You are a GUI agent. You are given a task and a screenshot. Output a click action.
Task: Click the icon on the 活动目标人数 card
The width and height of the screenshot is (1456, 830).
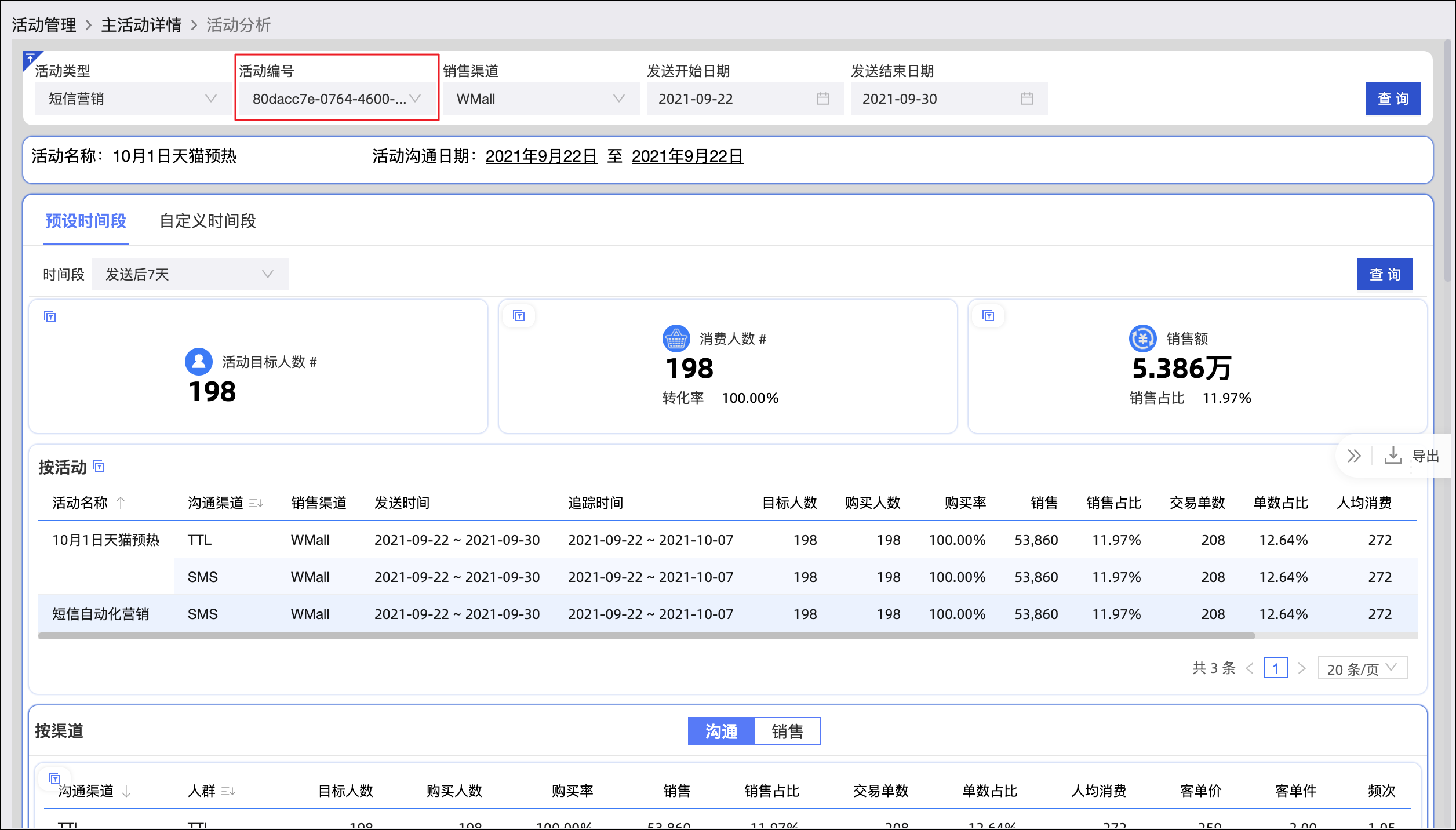coord(50,316)
